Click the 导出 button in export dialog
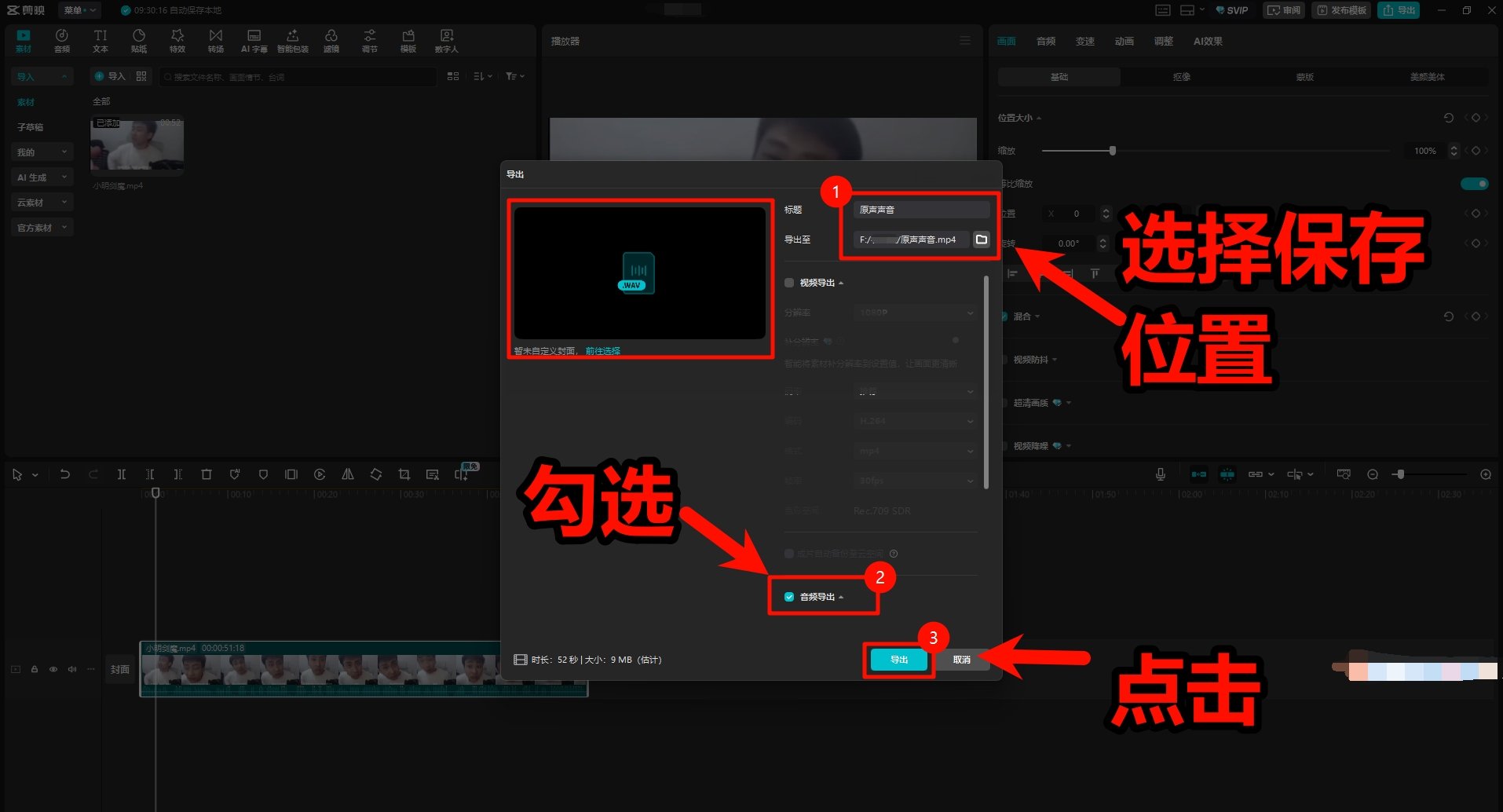 pyautogui.click(x=898, y=660)
